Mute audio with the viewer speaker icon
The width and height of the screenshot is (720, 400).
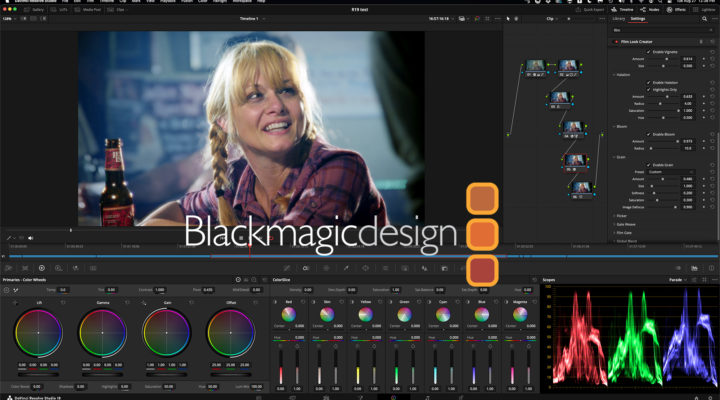coord(30,238)
